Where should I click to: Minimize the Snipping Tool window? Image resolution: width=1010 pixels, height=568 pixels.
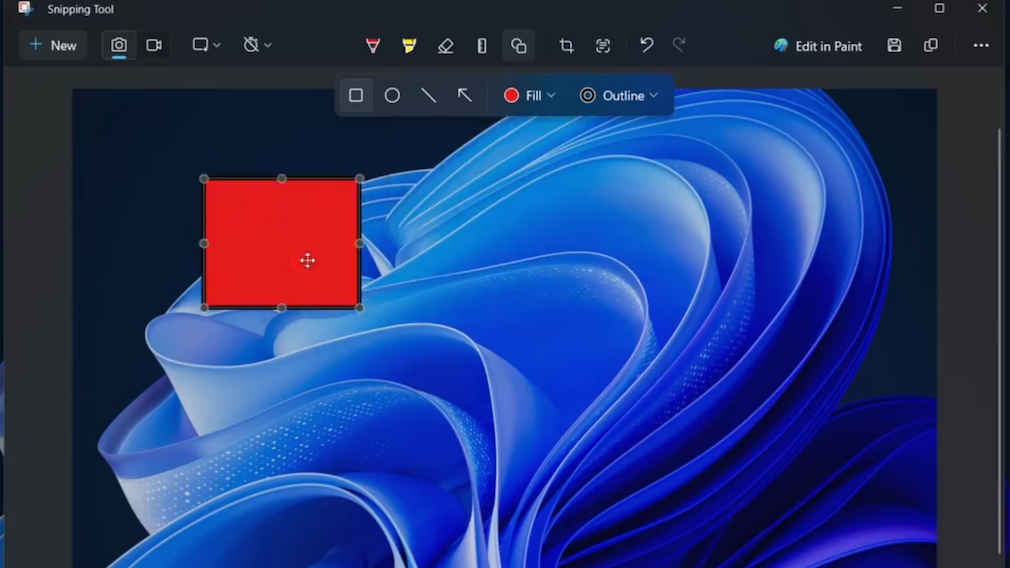[x=897, y=8]
